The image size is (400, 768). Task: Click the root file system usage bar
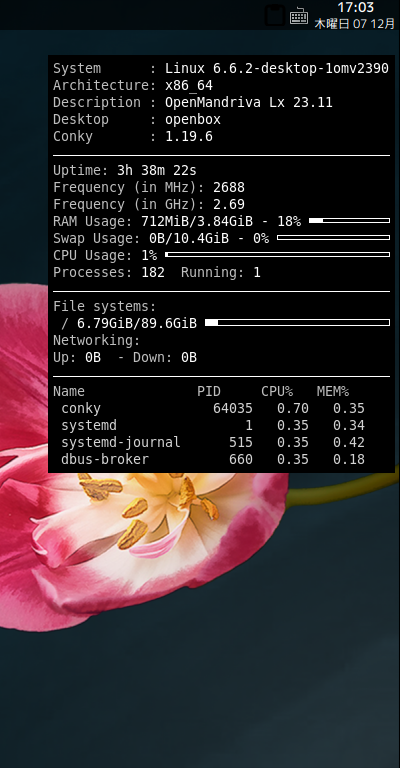(298, 322)
